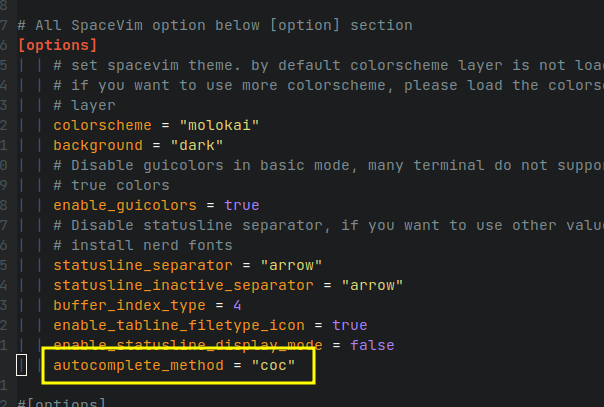
Task: Place cursor on the "dark" value
Action: (x=197, y=146)
